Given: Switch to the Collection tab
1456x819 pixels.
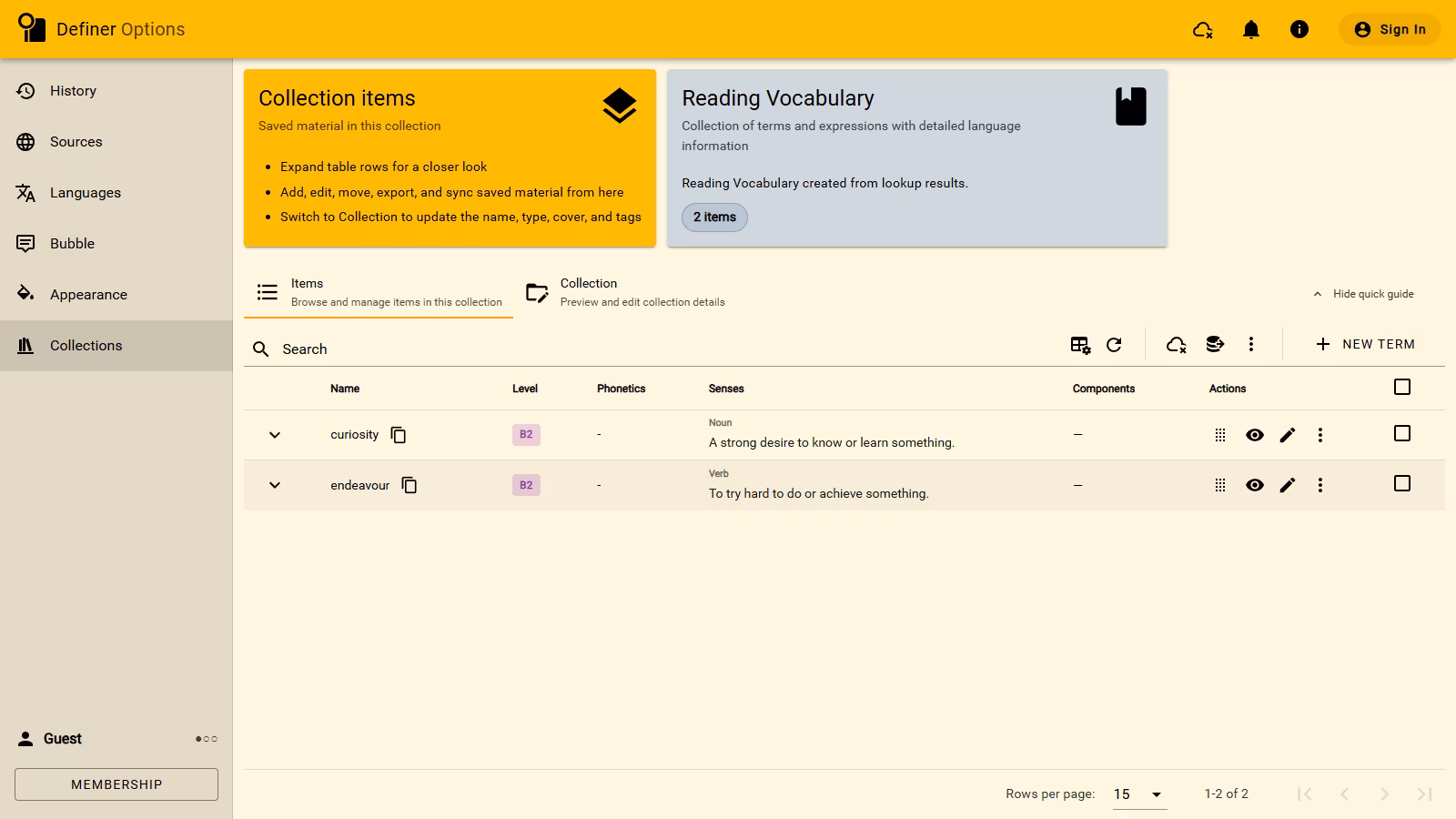Looking at the screenshot, I should pos(626,292).
